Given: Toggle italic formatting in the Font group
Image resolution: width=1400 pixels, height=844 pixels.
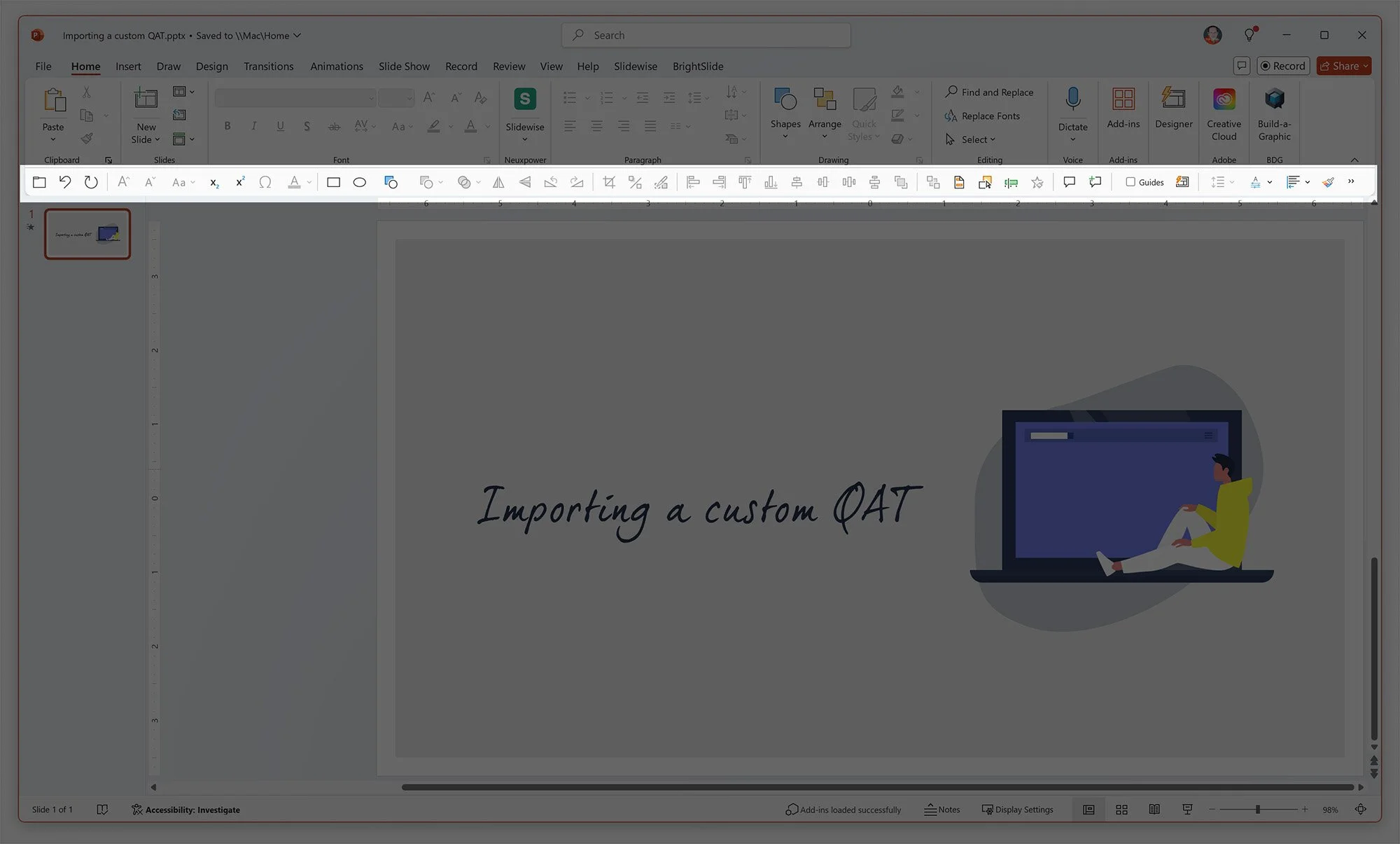Looking at the screenshot, I should coord(253,126).
